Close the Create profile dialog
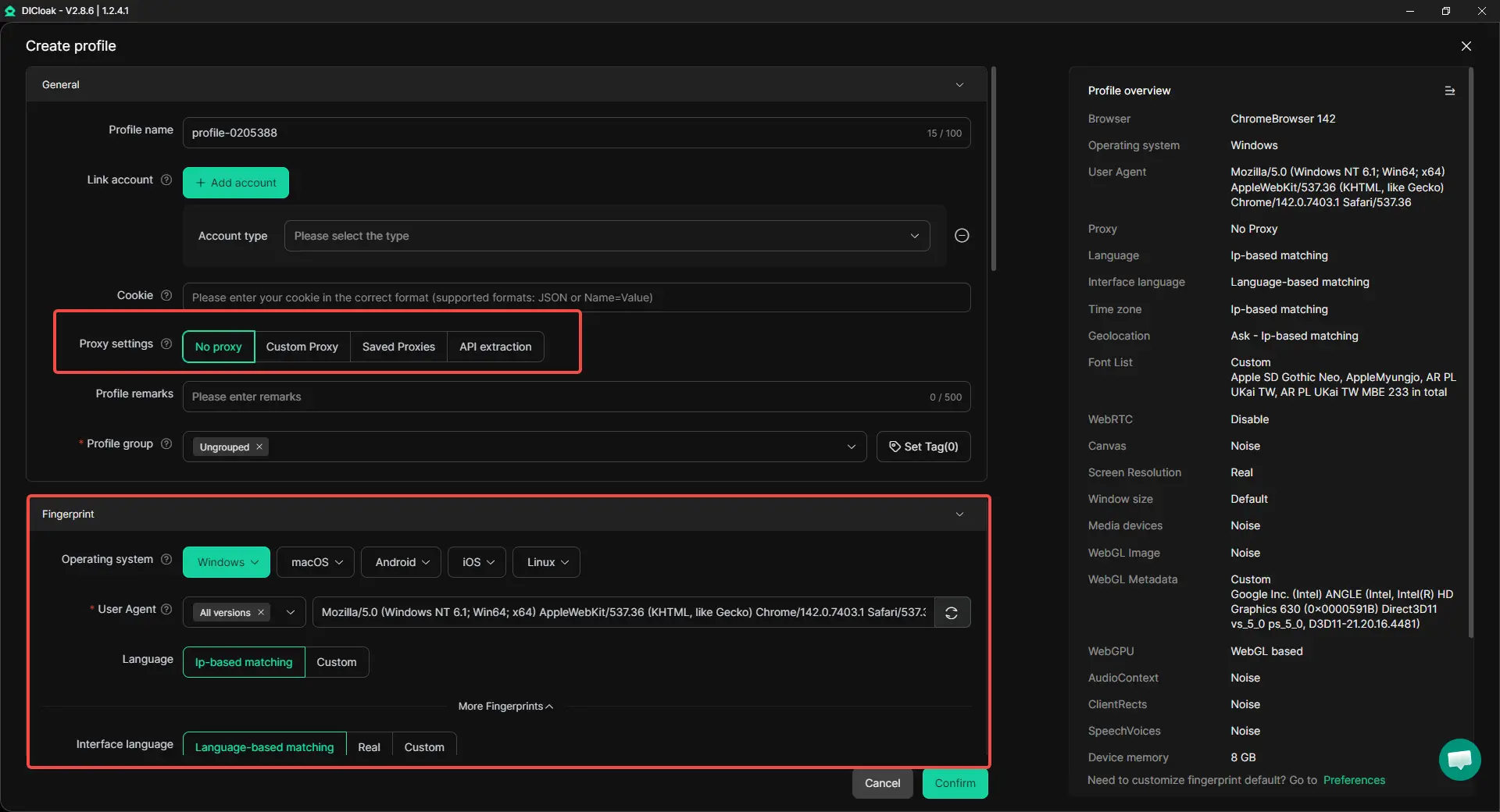This screenshot has height=812, width=1500. pos(1466,46)
